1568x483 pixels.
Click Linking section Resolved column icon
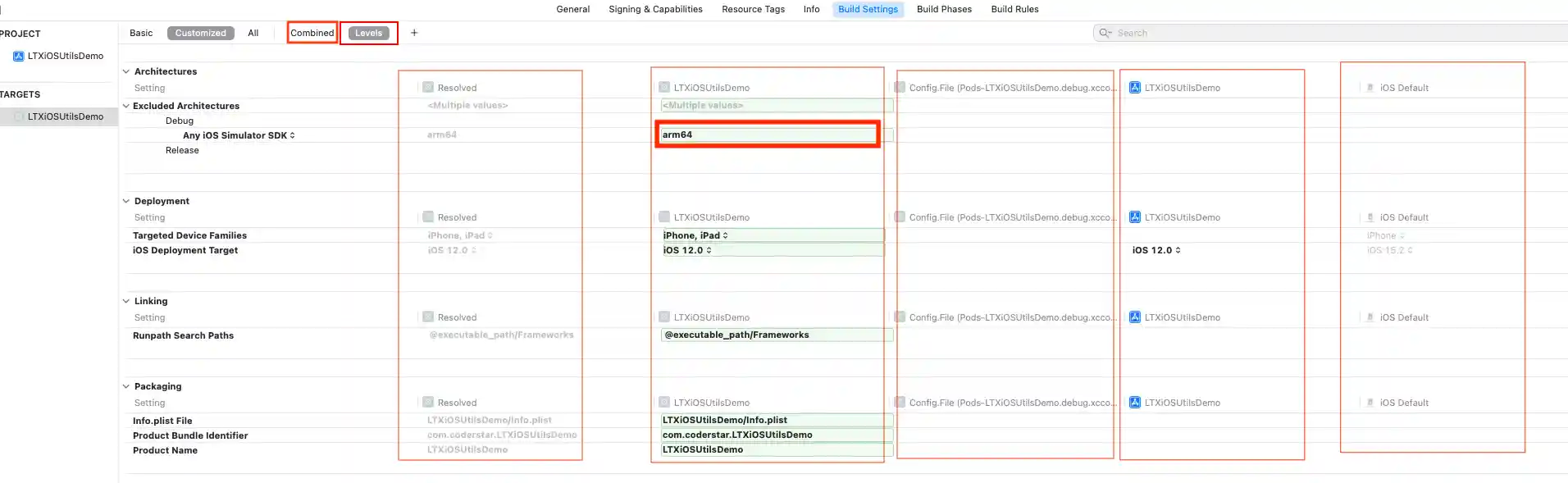coord(428,317)
